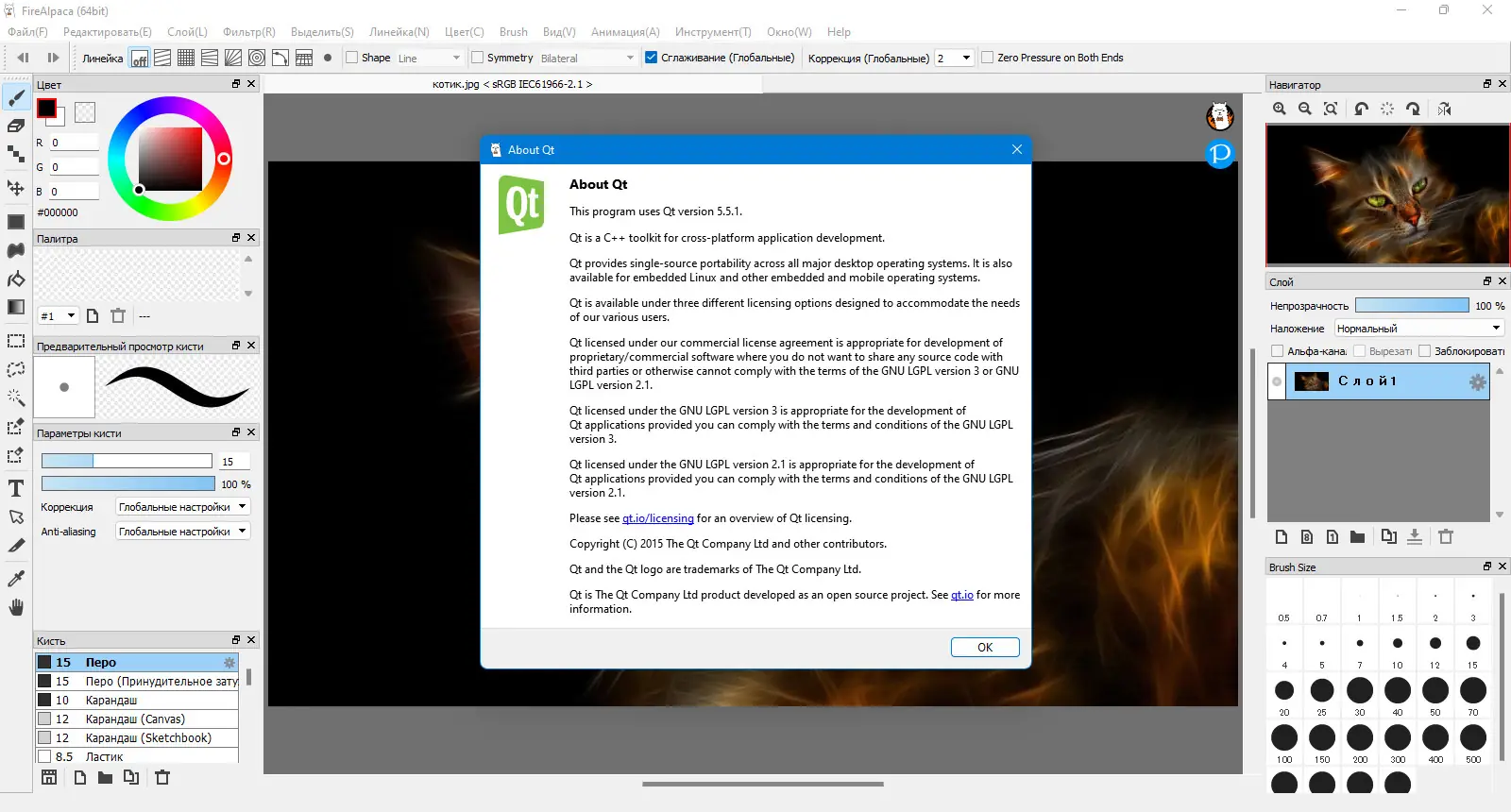Activate the Magic Wand tool
The width and height of the screenshot is (1511, 812).
coord(16,398)
